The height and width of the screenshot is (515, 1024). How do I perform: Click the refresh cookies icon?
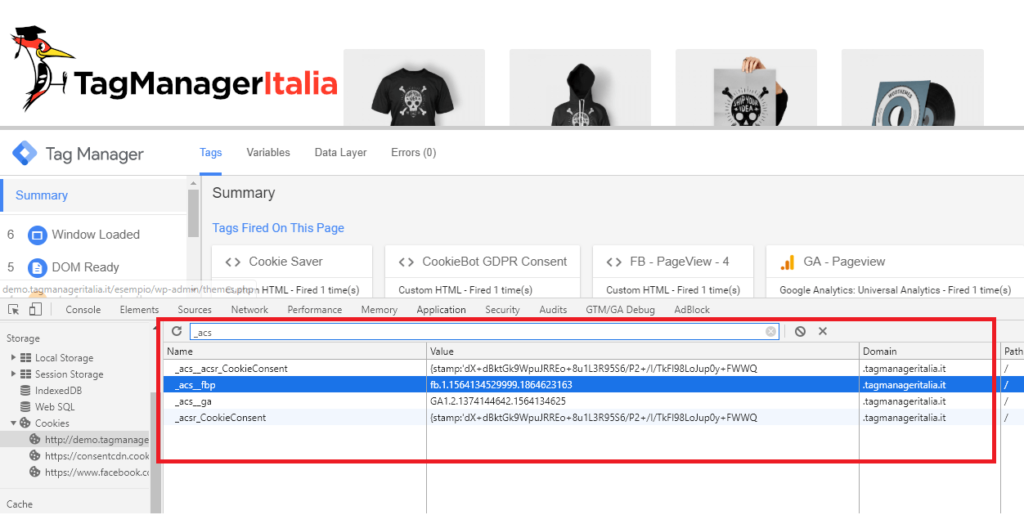pos(176,331)
